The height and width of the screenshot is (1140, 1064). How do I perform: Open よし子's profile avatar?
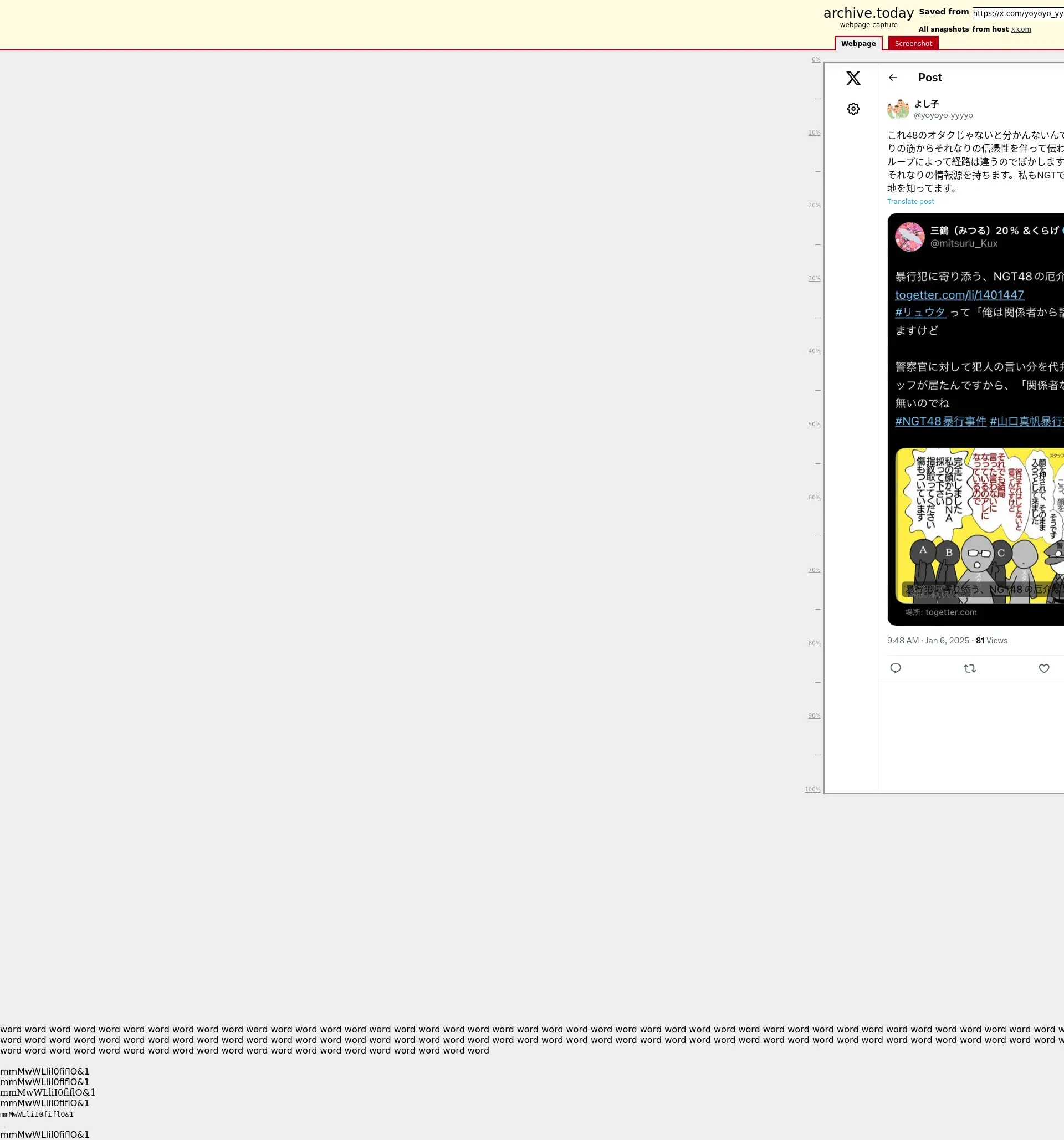pos(898,109)
